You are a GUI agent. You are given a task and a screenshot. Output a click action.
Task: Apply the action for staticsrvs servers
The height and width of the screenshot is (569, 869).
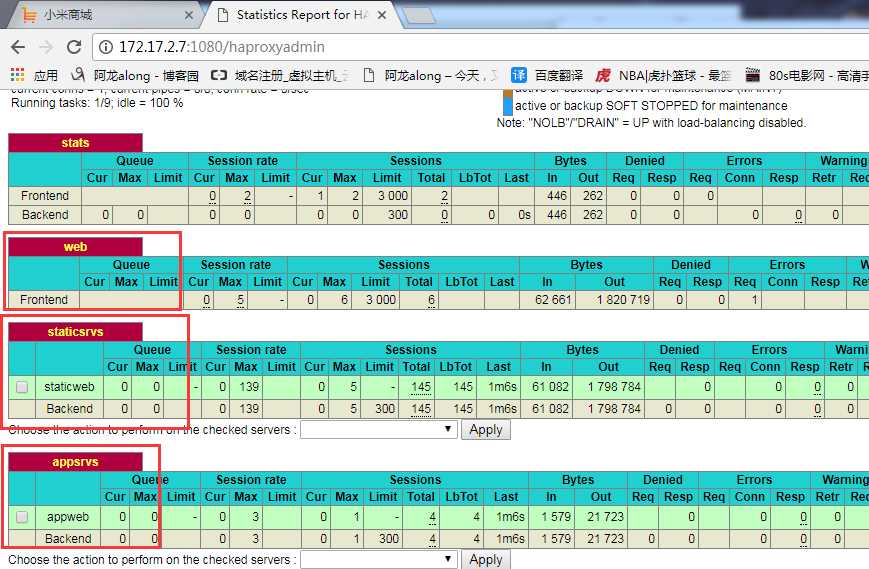[485, 429]
